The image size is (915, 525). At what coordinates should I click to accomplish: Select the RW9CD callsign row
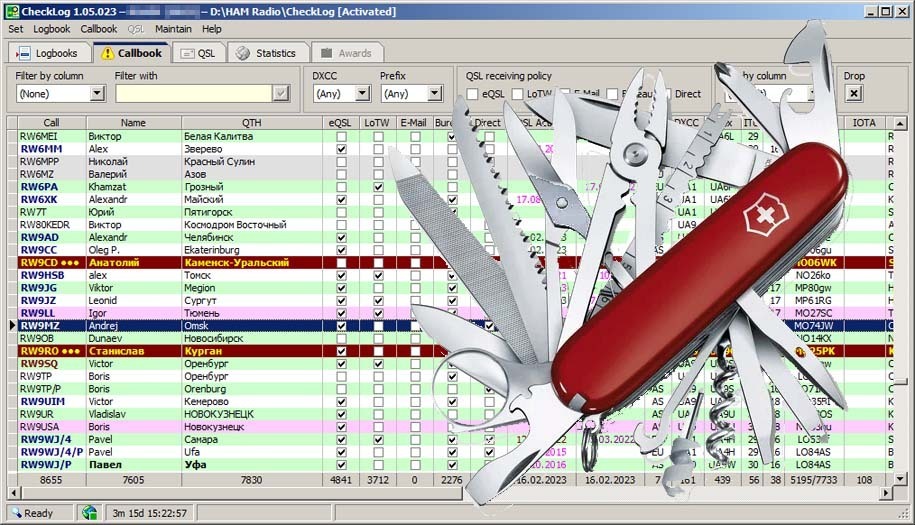click(50, 262)
